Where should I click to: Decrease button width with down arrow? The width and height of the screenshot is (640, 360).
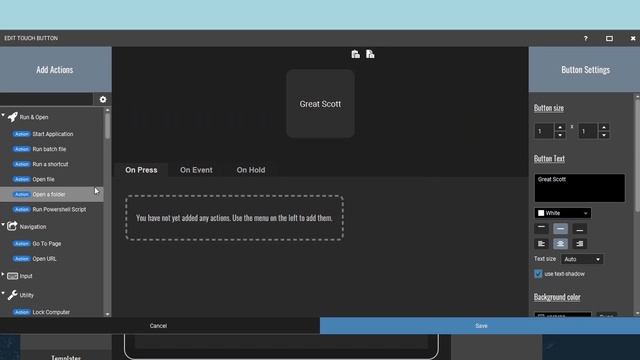(560, 135)
